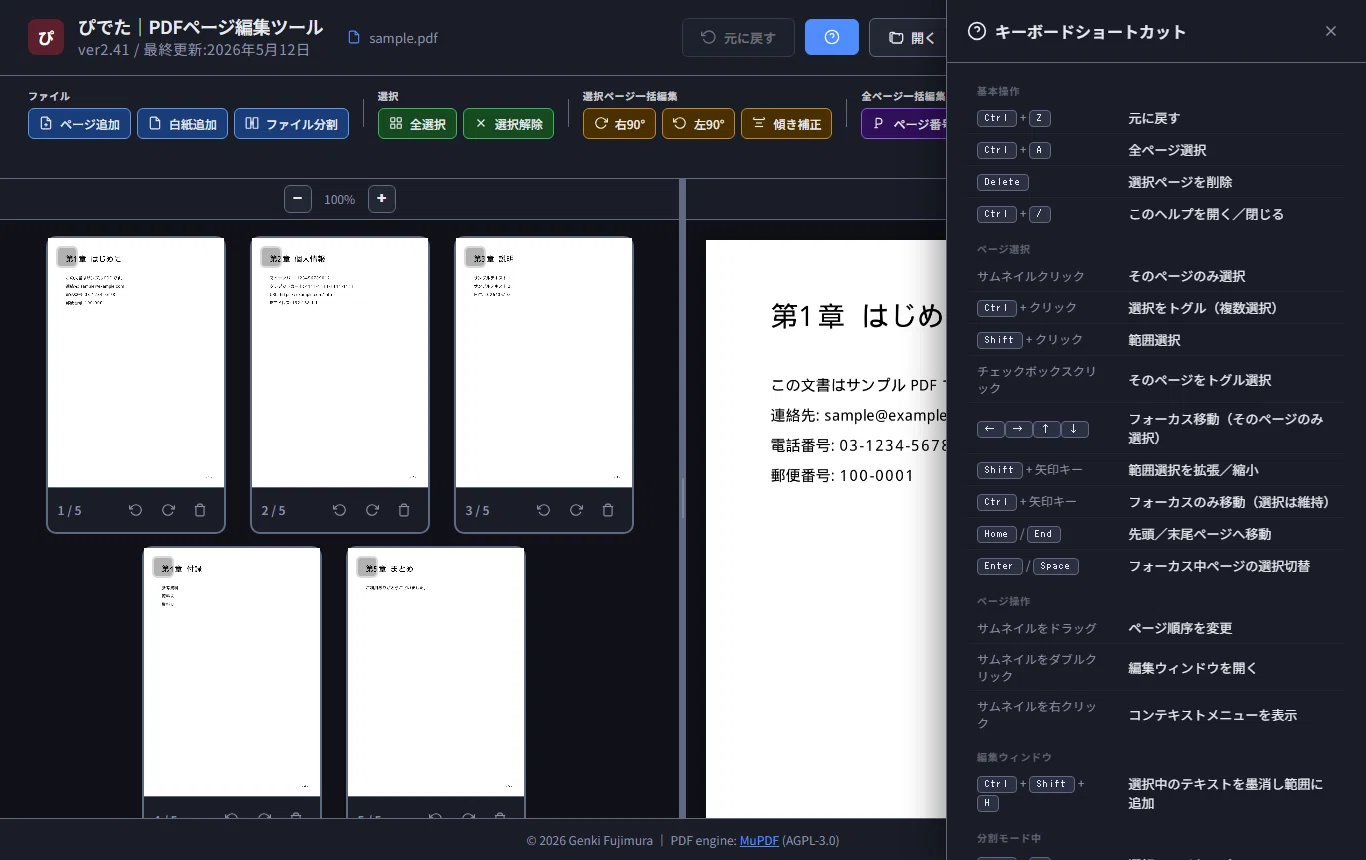Toggle the checkbox on page 5 thumbnail
The image size is (1366, 860).
point(367,567)
